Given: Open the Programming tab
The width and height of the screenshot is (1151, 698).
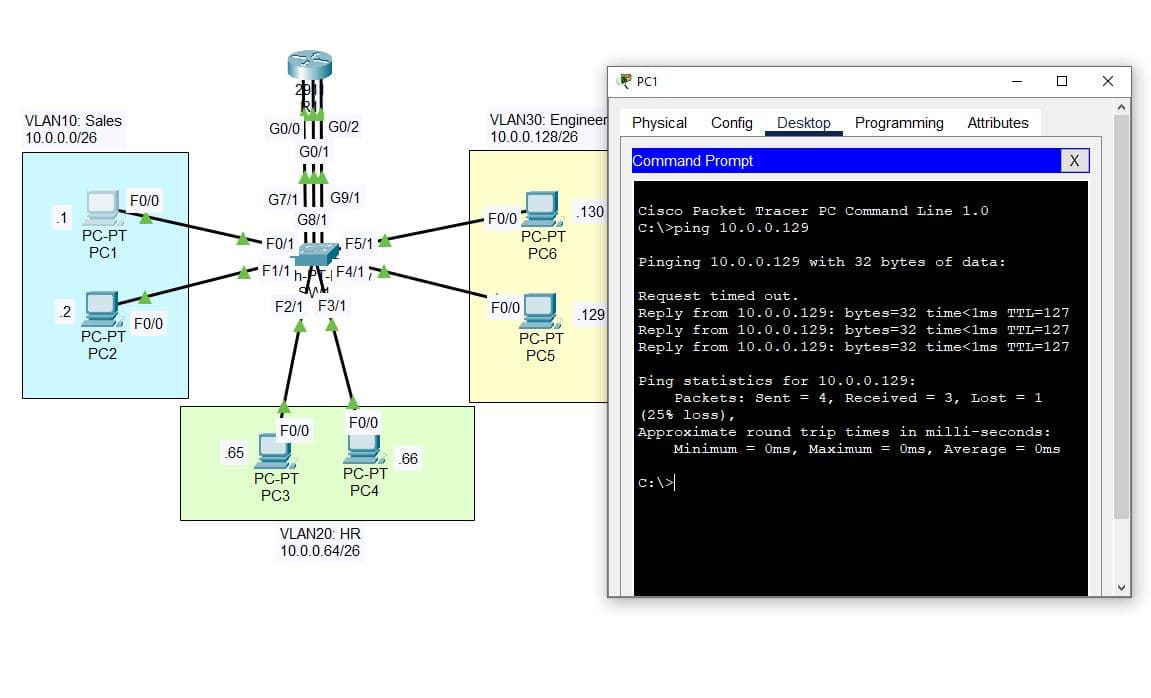Looking at the screenshot, I should (x=898, y=123).
